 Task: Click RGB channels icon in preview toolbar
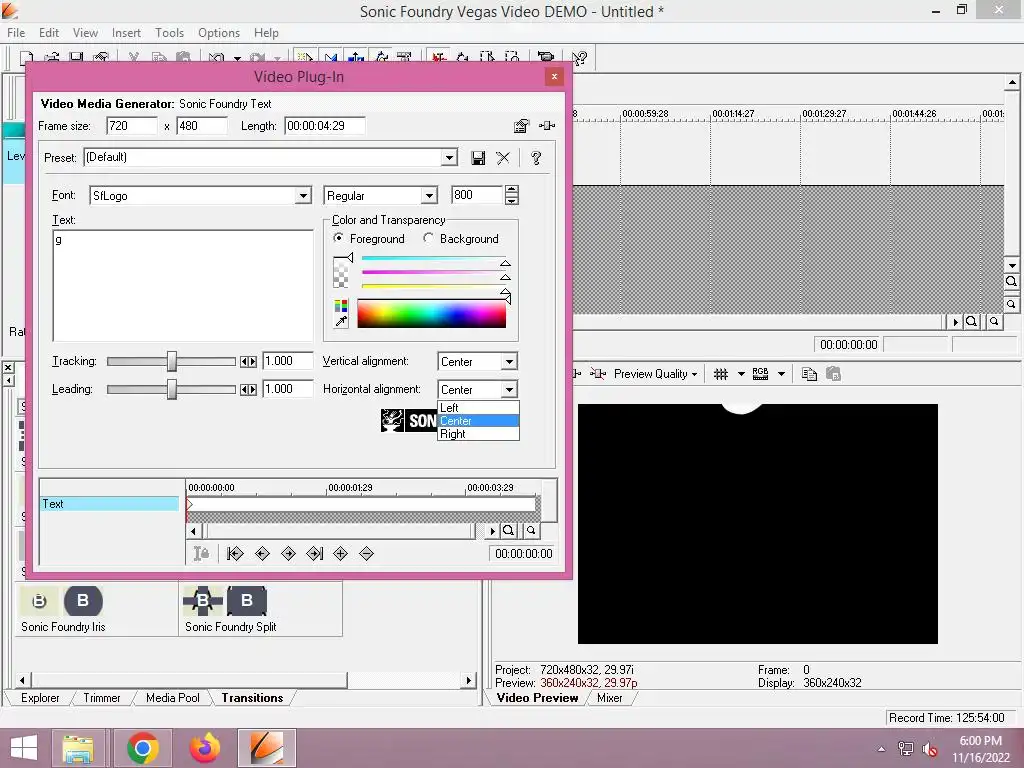(x=760, y=374)
